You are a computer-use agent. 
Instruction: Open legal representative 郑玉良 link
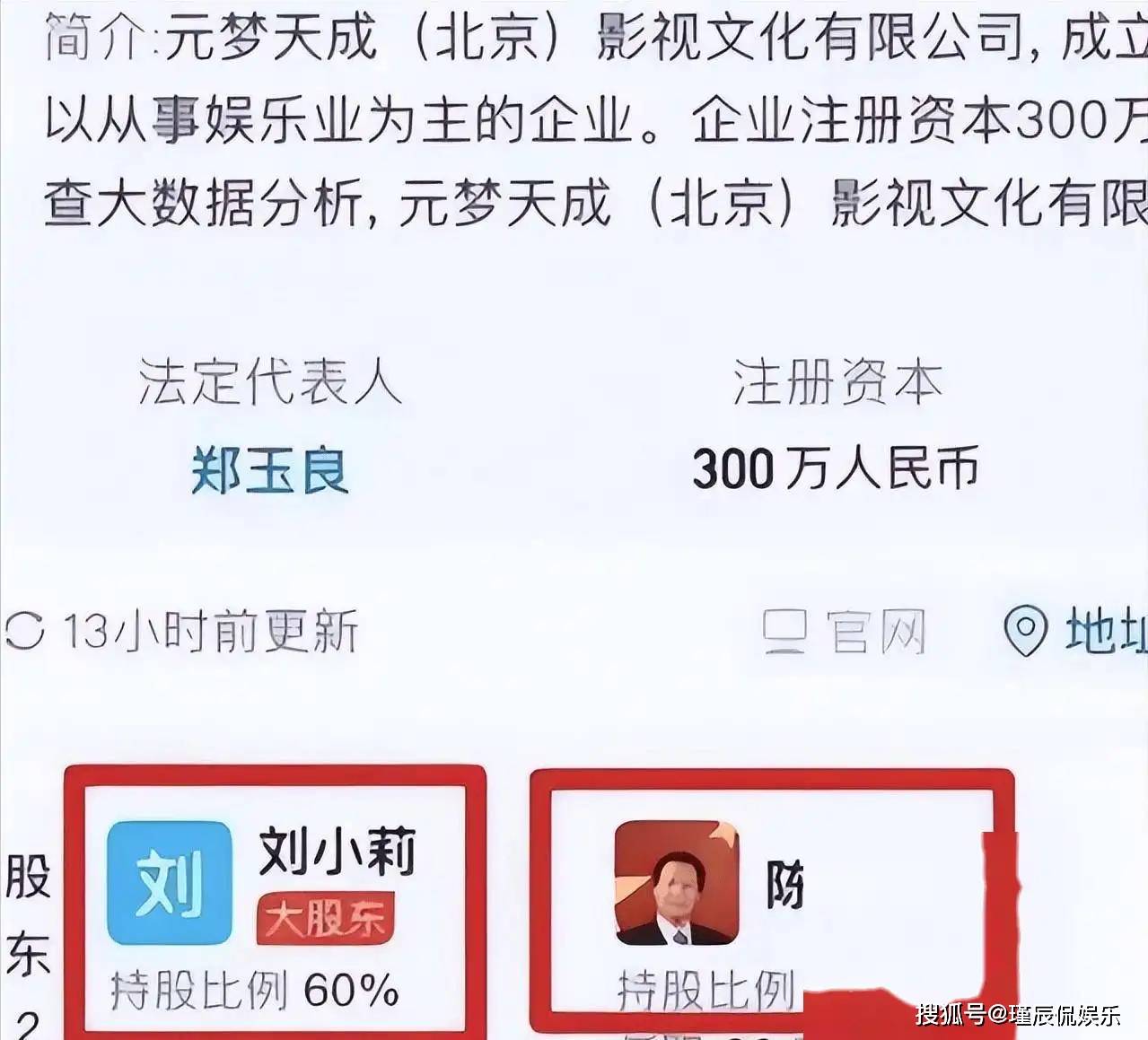[x=269, y=470]
